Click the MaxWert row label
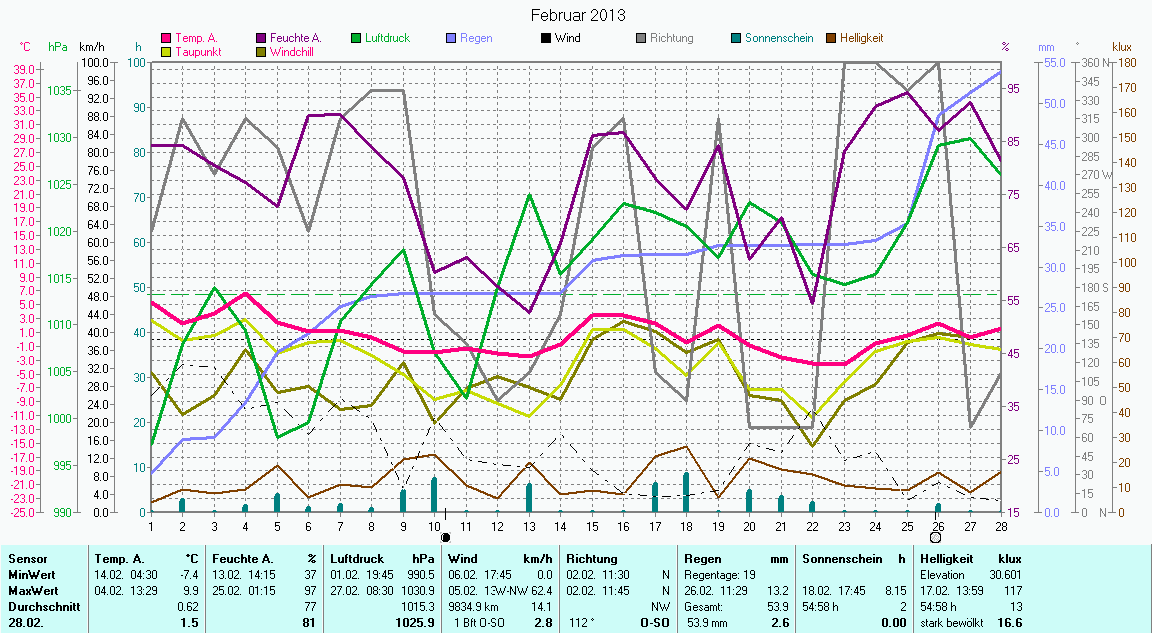Image resolution: width=1152 pixels, height=633 pixels. point(33,591)
